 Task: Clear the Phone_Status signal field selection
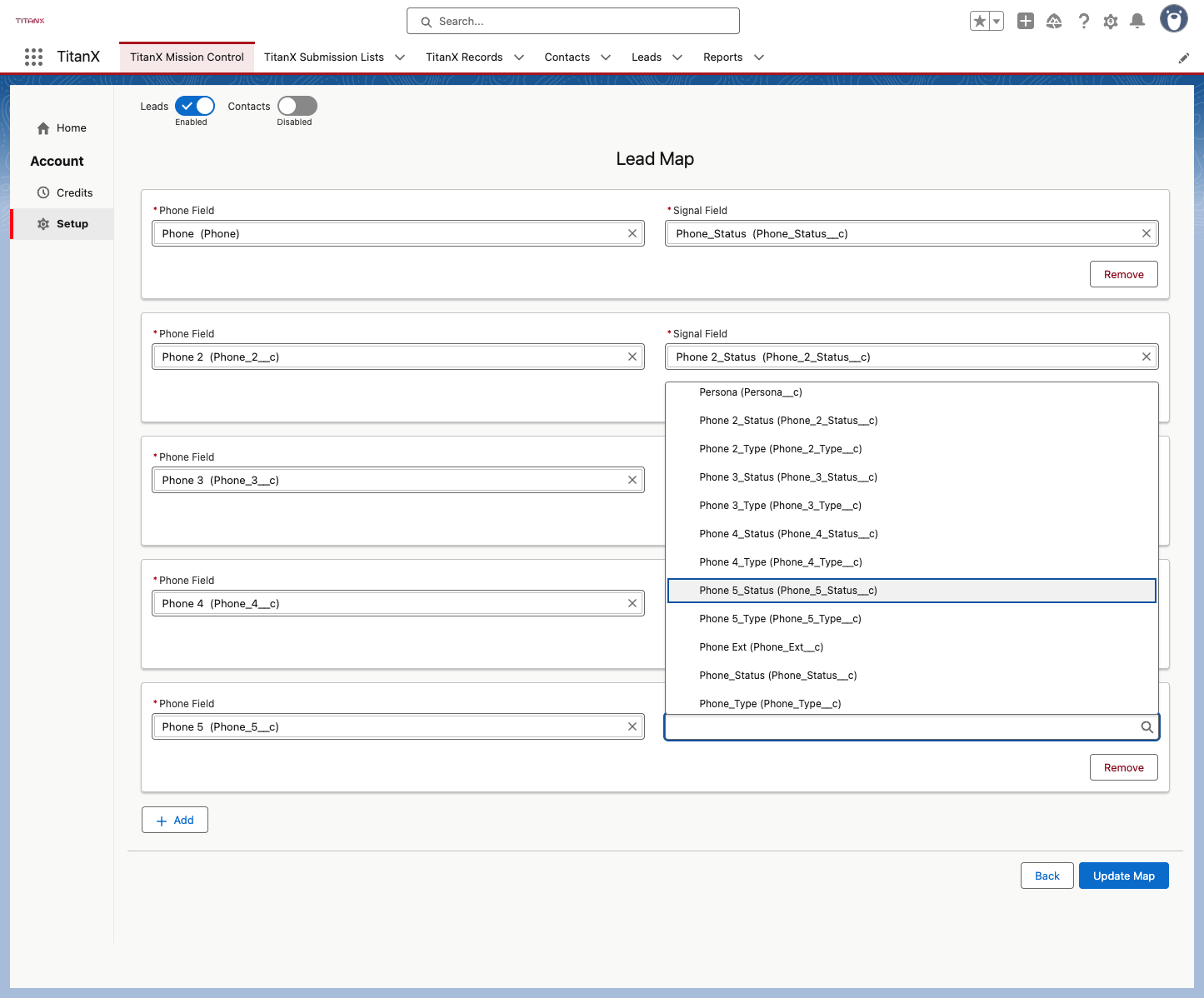1147,233
